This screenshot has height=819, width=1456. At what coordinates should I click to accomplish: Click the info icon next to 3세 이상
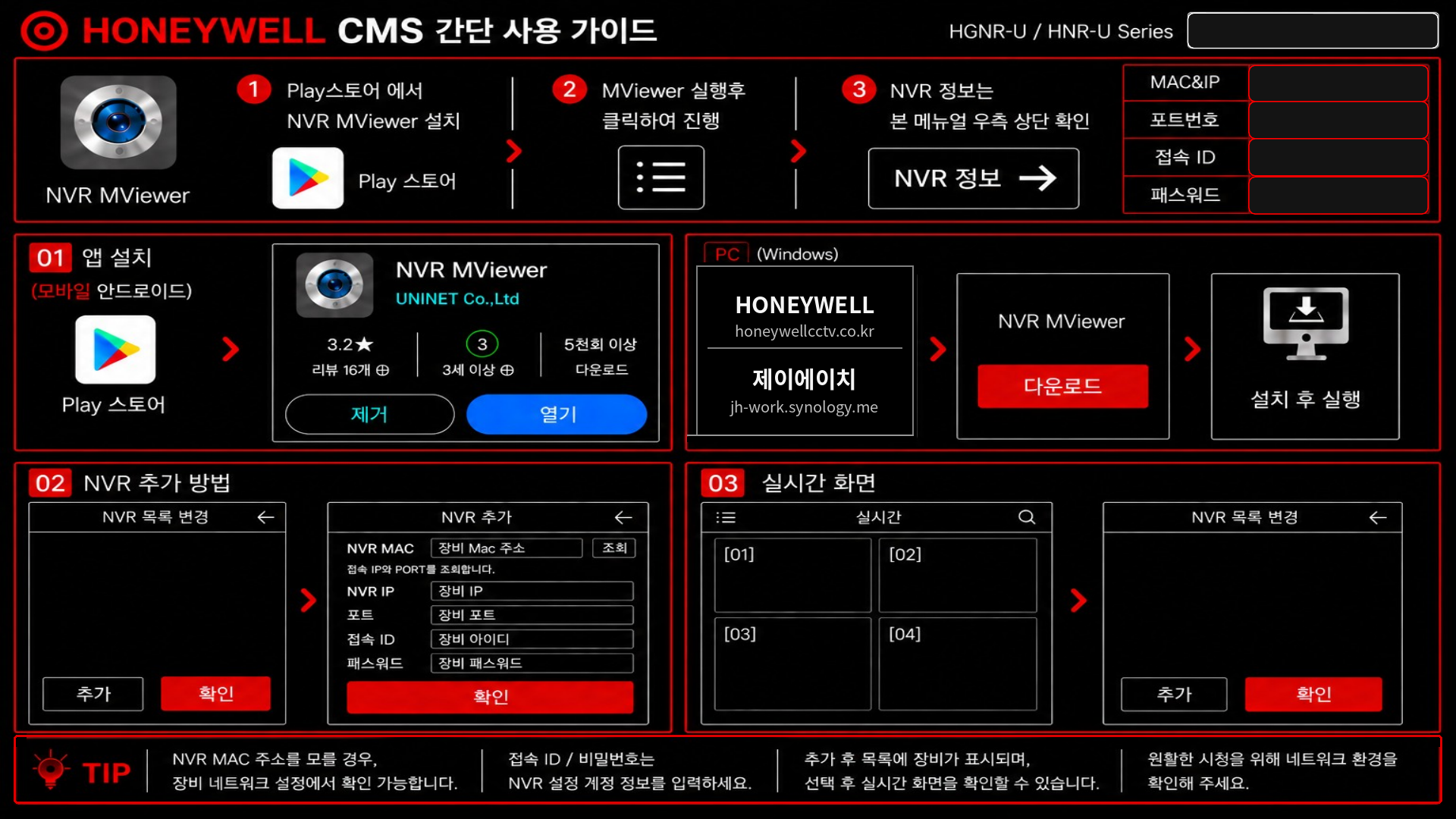[507, 370]
